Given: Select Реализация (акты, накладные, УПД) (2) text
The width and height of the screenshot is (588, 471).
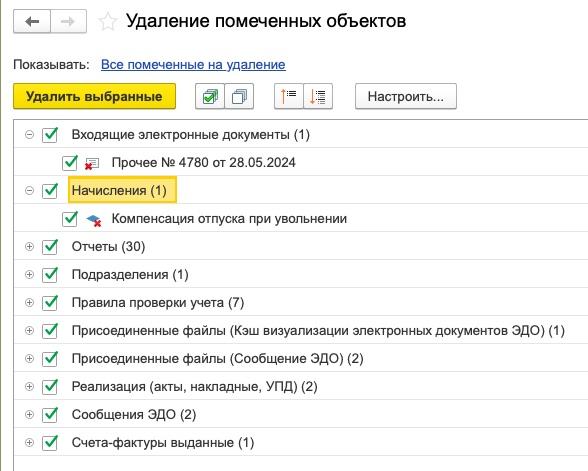Looking at the screenshot, I should pos(194,387).
